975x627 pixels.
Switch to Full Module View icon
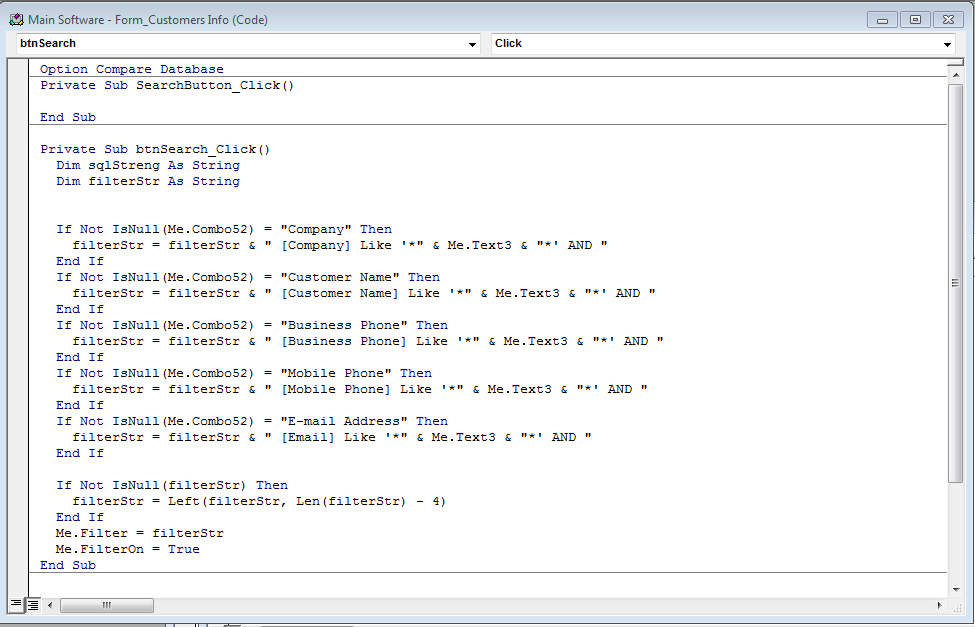click(32, 605)
